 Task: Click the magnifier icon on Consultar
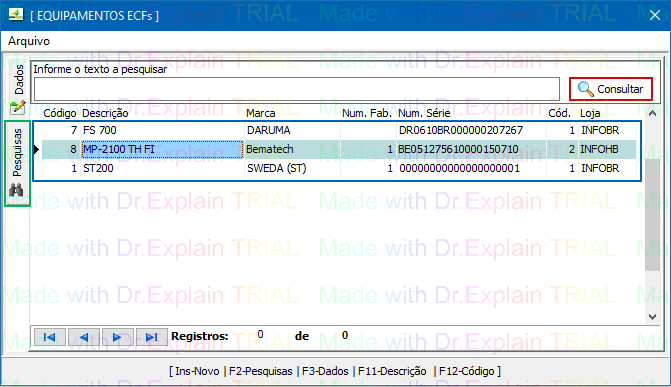point(585,89)
